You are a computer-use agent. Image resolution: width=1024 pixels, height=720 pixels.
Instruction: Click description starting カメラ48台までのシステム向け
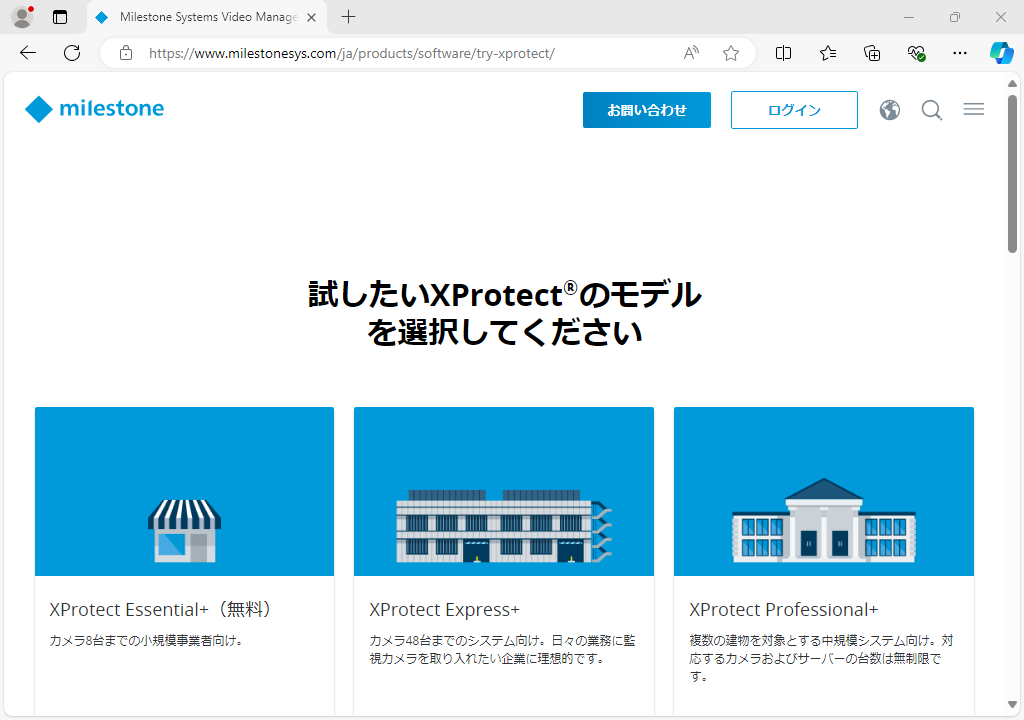[x=502, y=649]
